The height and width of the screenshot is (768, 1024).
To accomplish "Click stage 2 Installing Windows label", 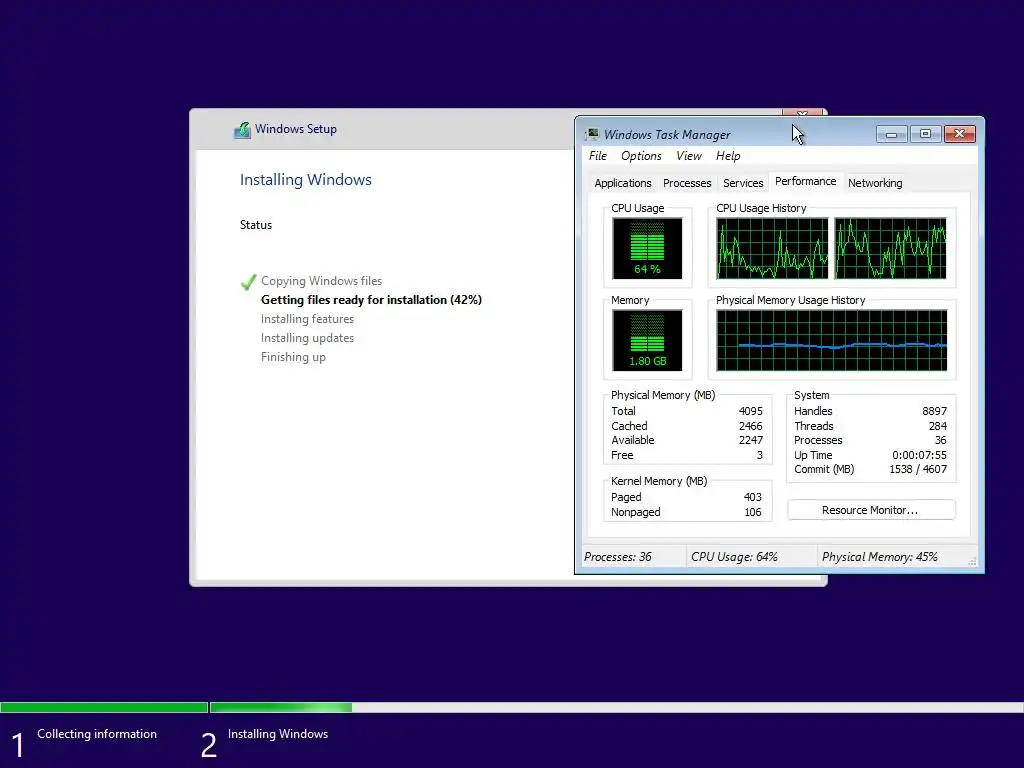I will tap(278, 734).
